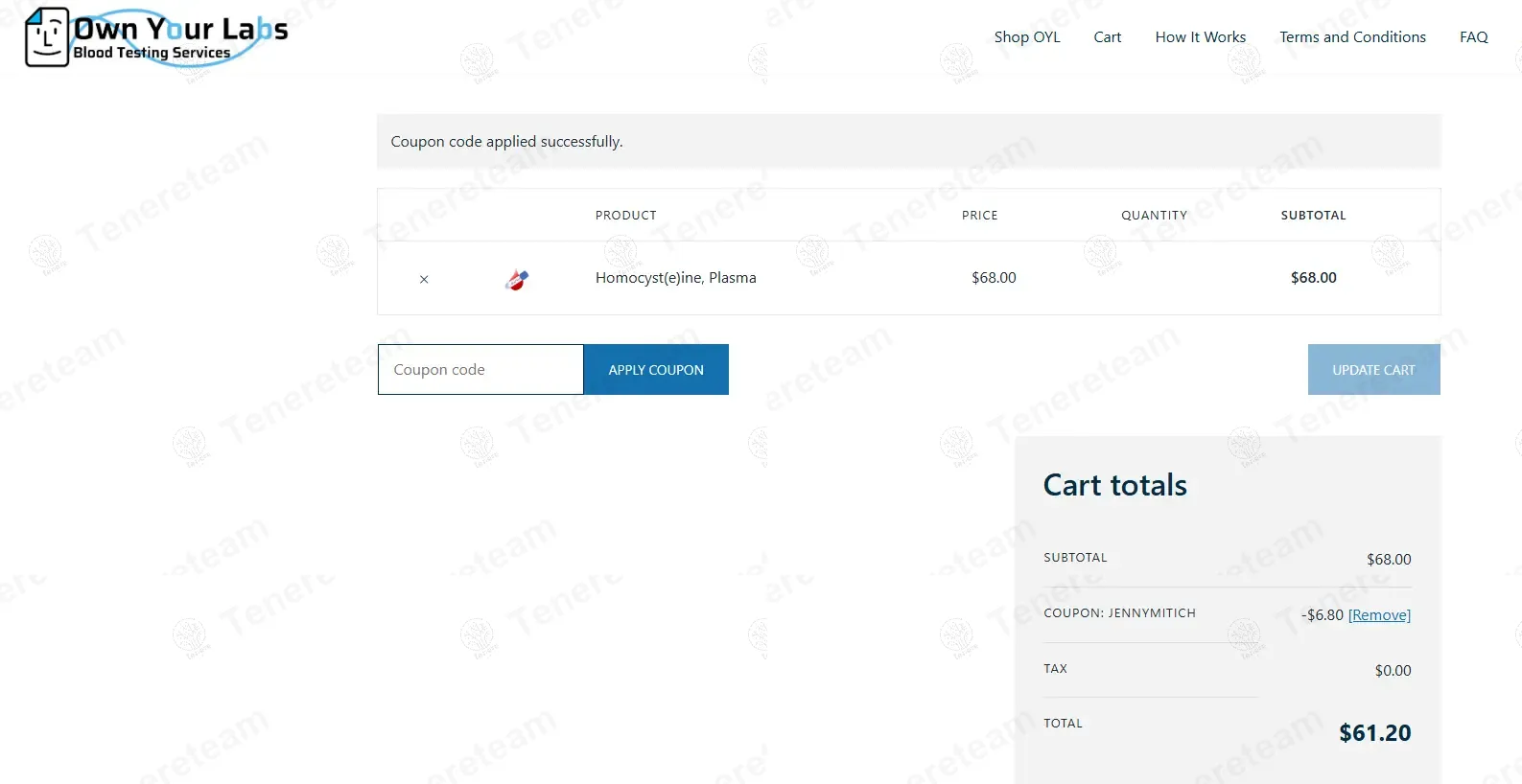Click the $61.20 total amount
Screen dimensions: 1522x784
tap(1374, 733)
